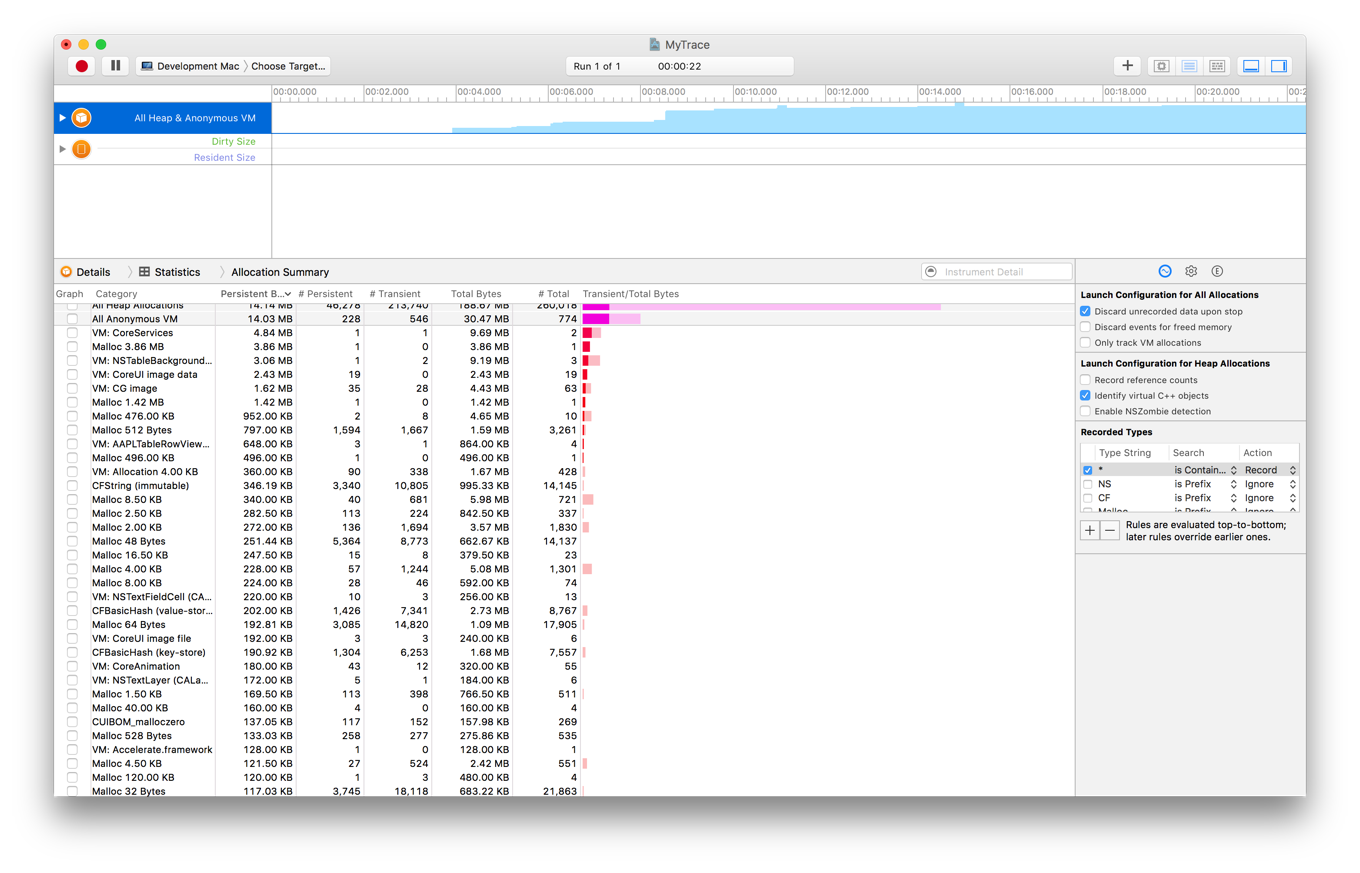Enable Record reference counts
The height and width of the screenshot is (873, 1360).
[1086, 380]
